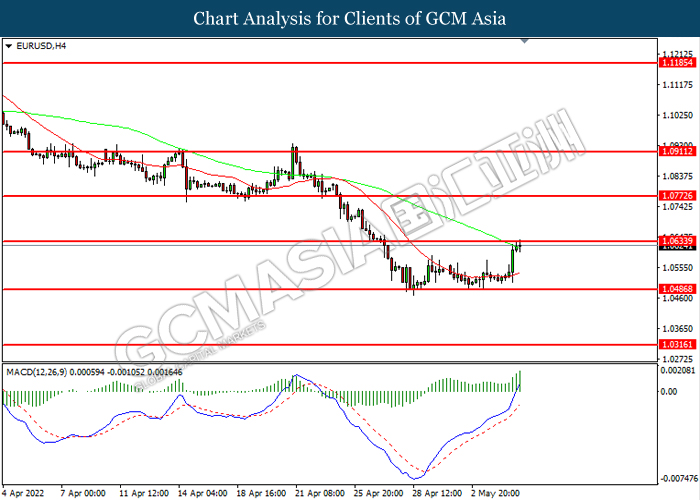Screen dimensions: 700x500
Task: Click the 2 May 20:00 time label
Action: (x=495, y=493)
